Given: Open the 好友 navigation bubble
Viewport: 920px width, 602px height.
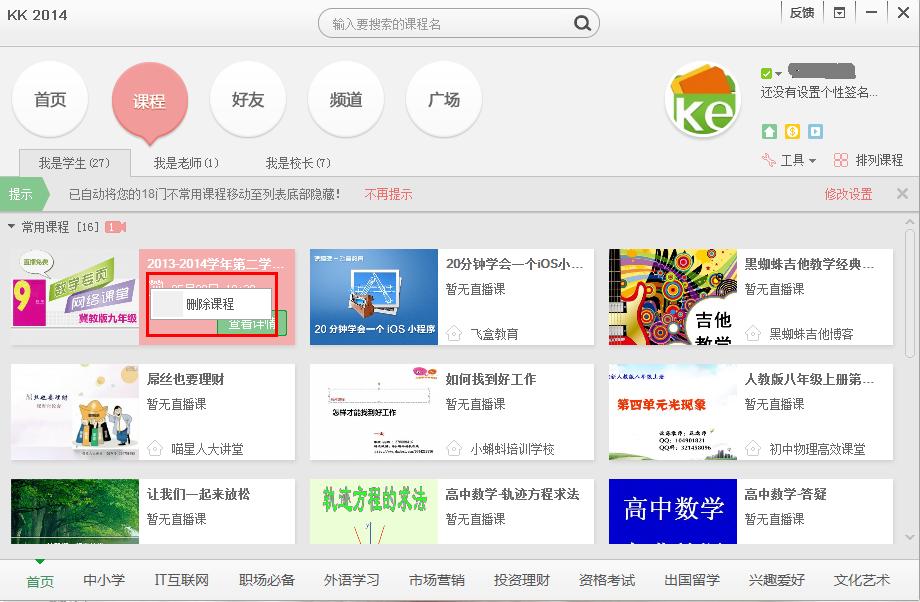Looking at the screenshot, I should 248,99.
